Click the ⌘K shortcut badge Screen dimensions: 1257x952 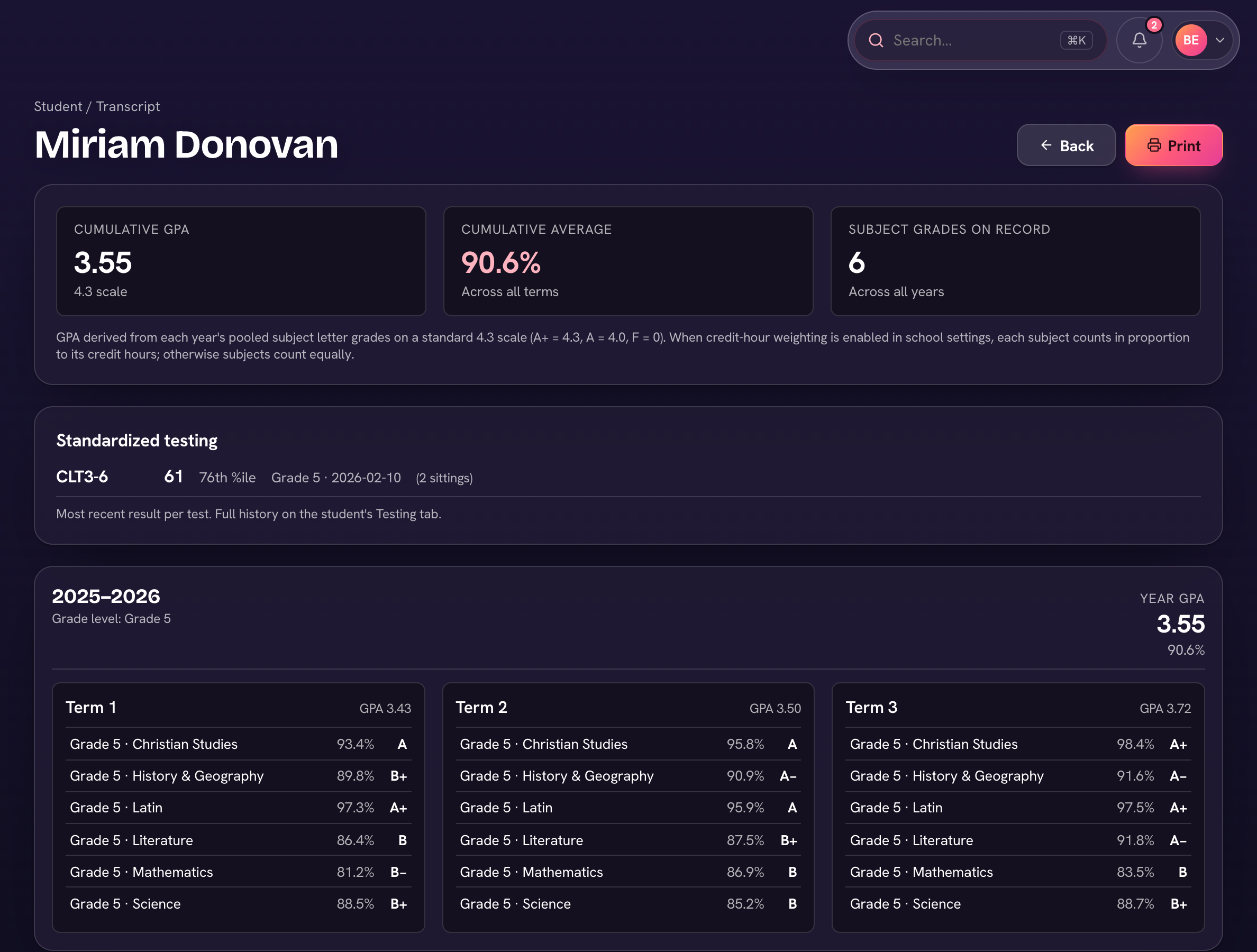1076,40
